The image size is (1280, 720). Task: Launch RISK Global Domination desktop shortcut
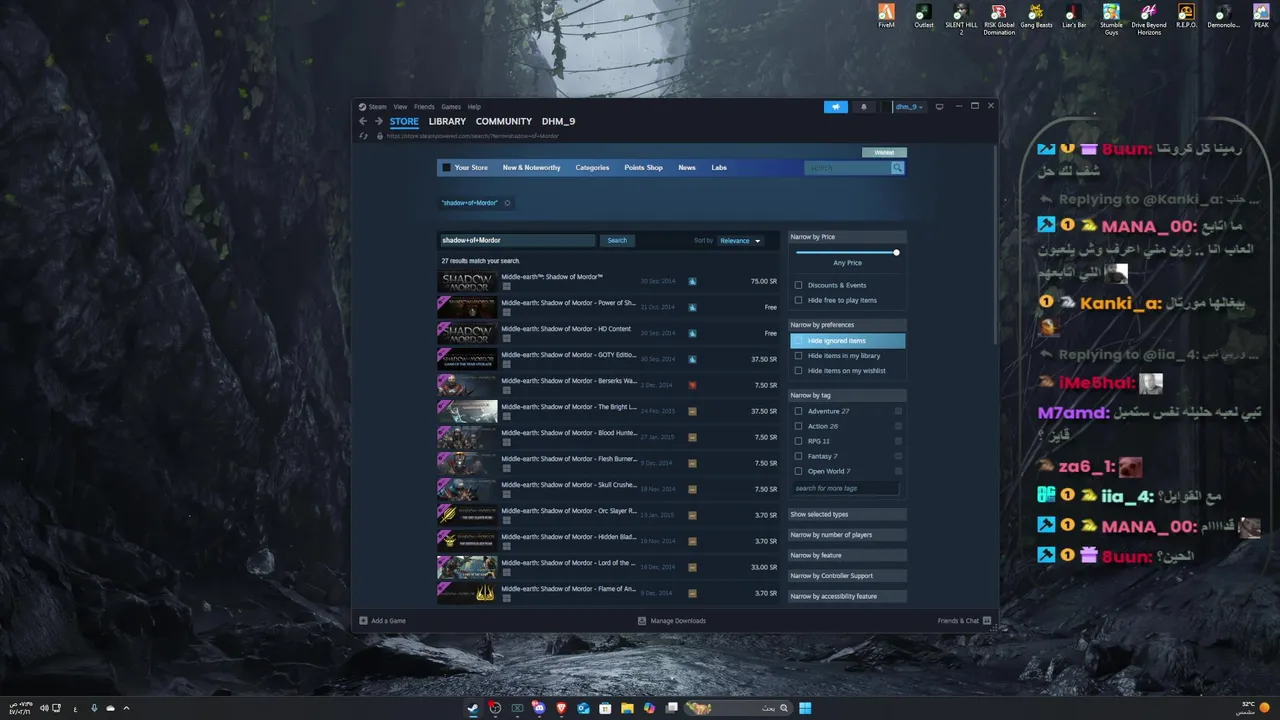pos(999,19)
